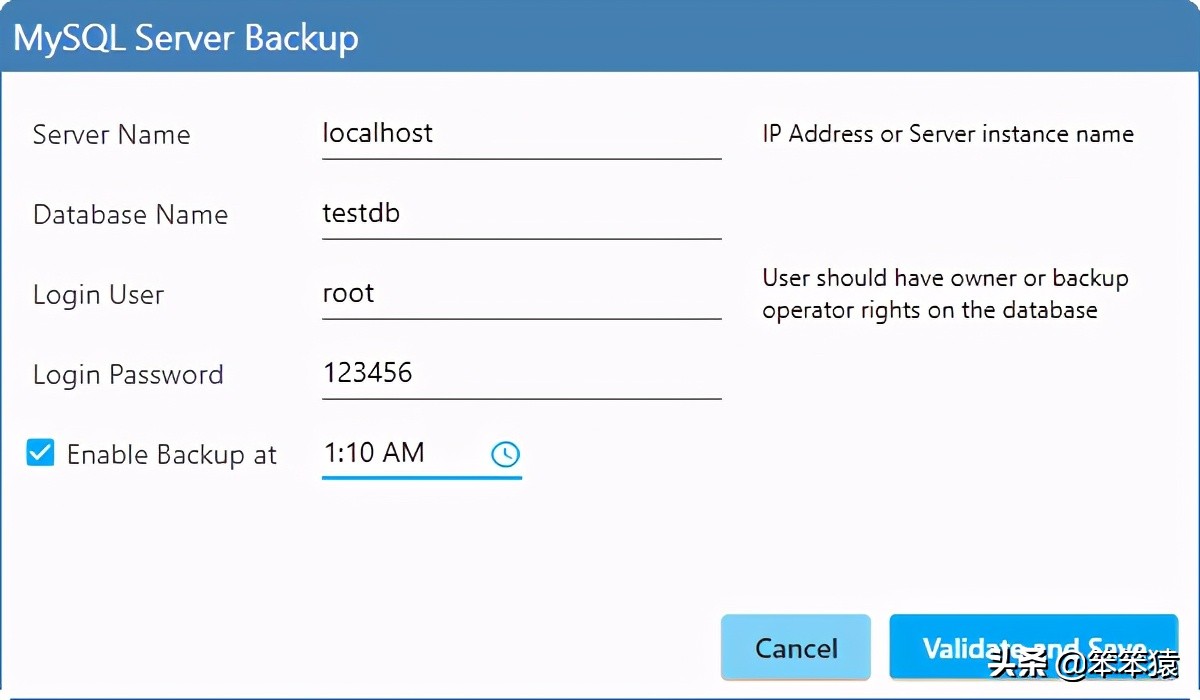Click the backup operator rights hint text
Viewport: 1200px width, 700px height.
pos(945,294)
